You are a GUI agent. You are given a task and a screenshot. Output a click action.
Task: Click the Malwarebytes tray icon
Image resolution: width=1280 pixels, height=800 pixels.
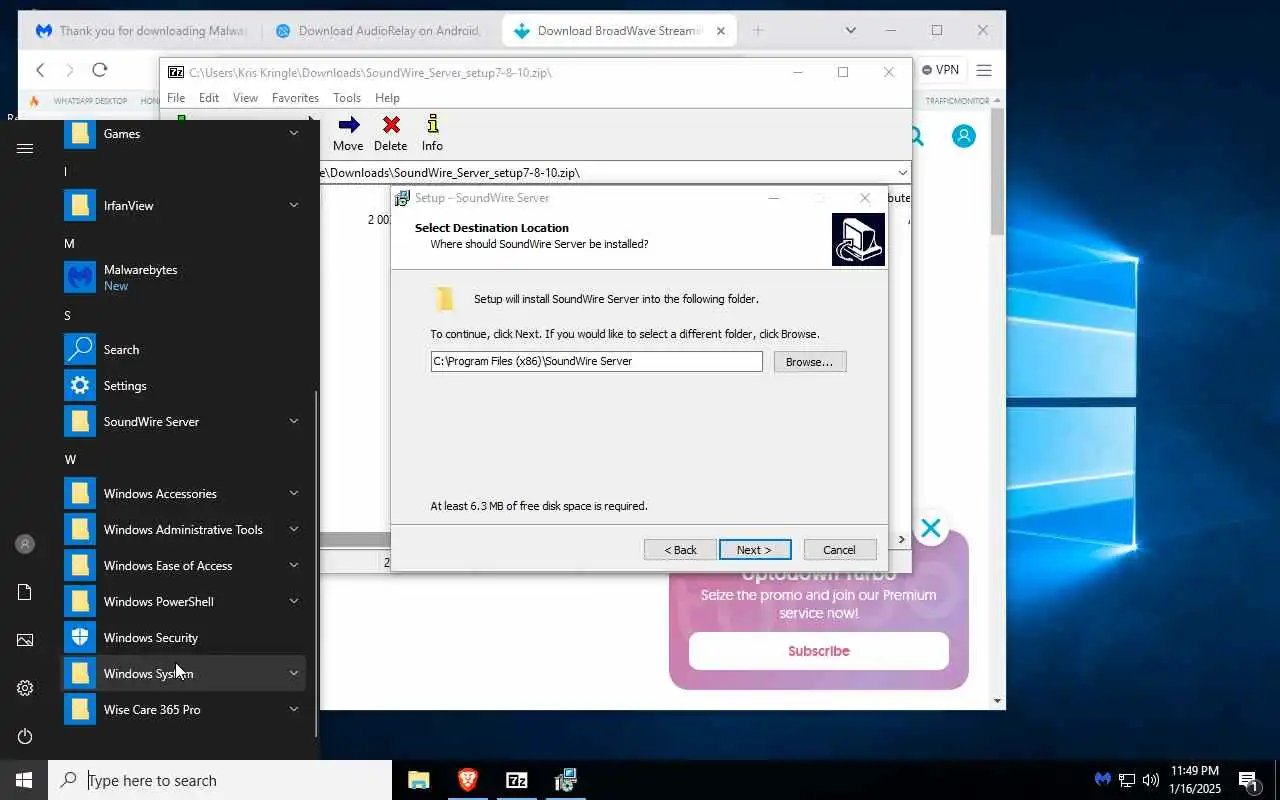coord(1102,780)
